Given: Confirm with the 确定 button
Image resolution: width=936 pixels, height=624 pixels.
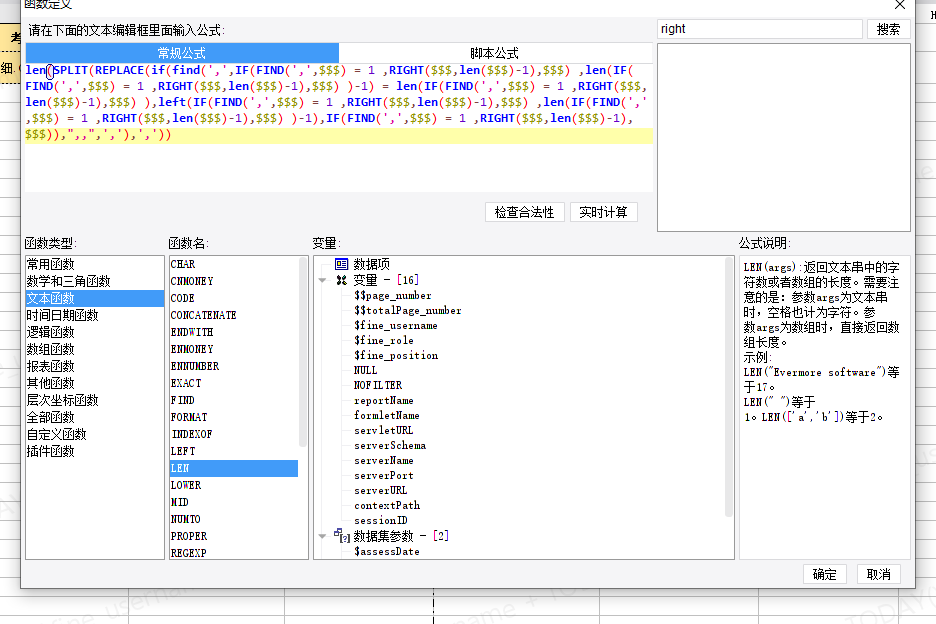Looking at the screenshot, I should (x=824, y=574).
